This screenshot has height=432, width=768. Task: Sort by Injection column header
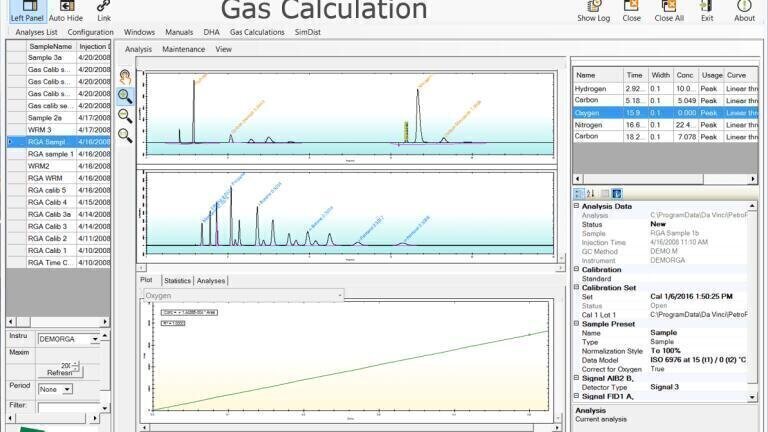94,46
